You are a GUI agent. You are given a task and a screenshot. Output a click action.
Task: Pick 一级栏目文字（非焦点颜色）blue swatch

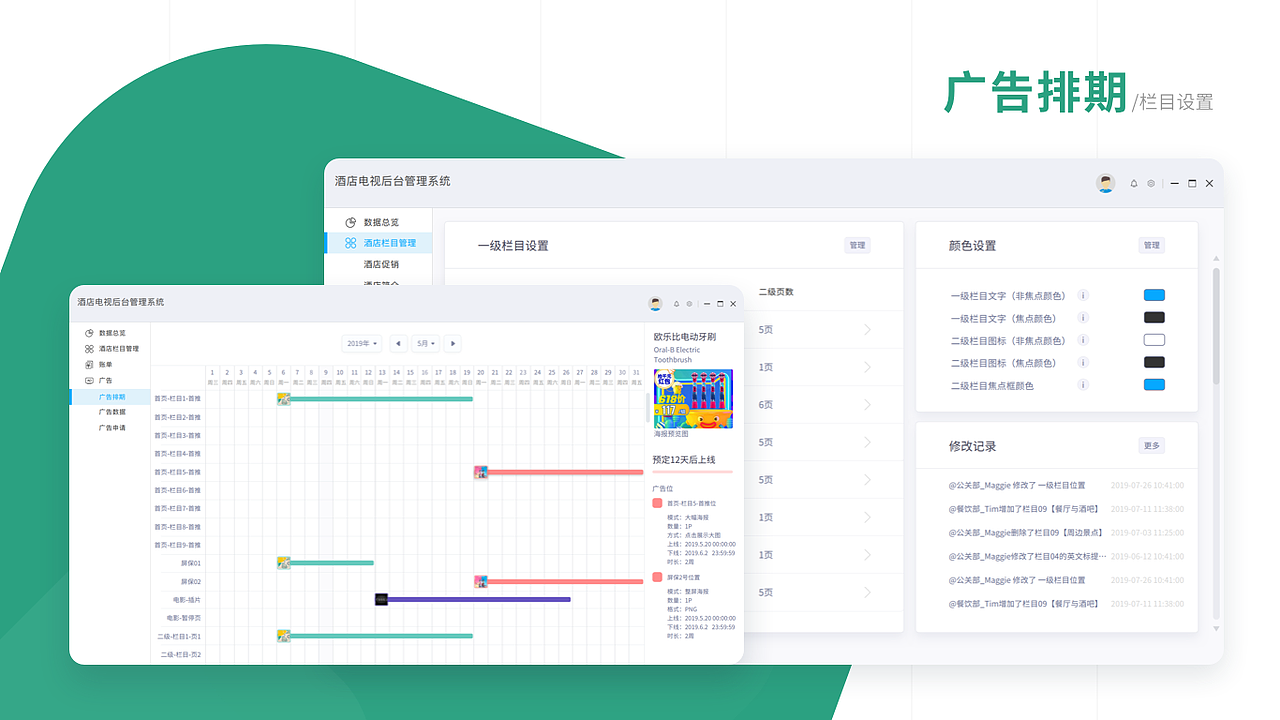tap(1154, 295)
